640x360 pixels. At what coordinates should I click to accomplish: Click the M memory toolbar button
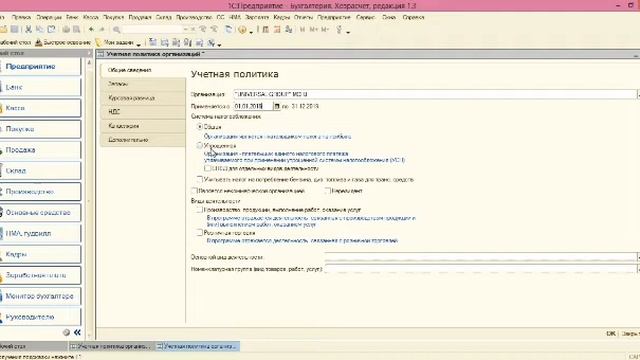point(302,29)
